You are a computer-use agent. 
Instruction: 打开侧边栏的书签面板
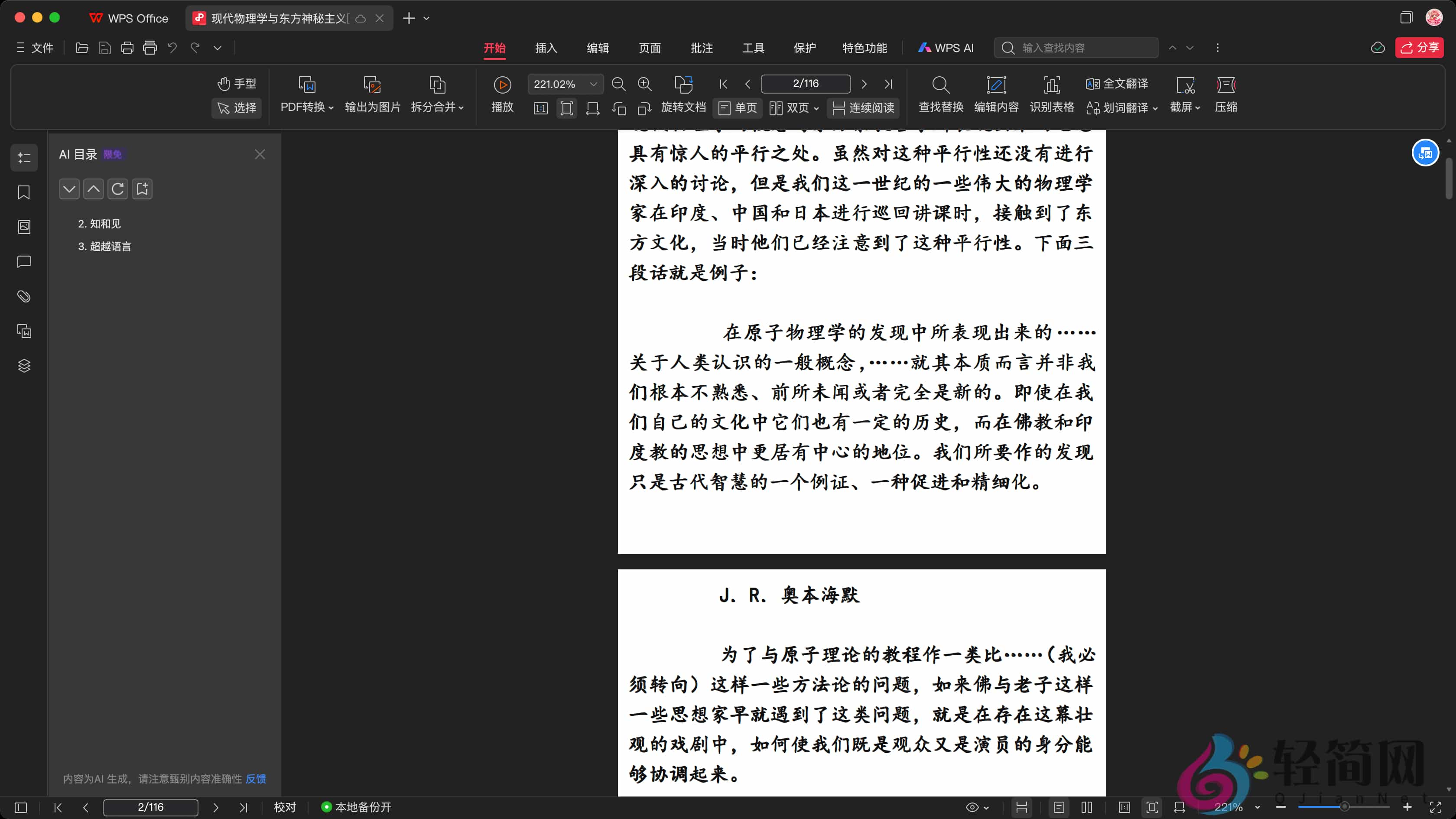click(x=24, y=193)
